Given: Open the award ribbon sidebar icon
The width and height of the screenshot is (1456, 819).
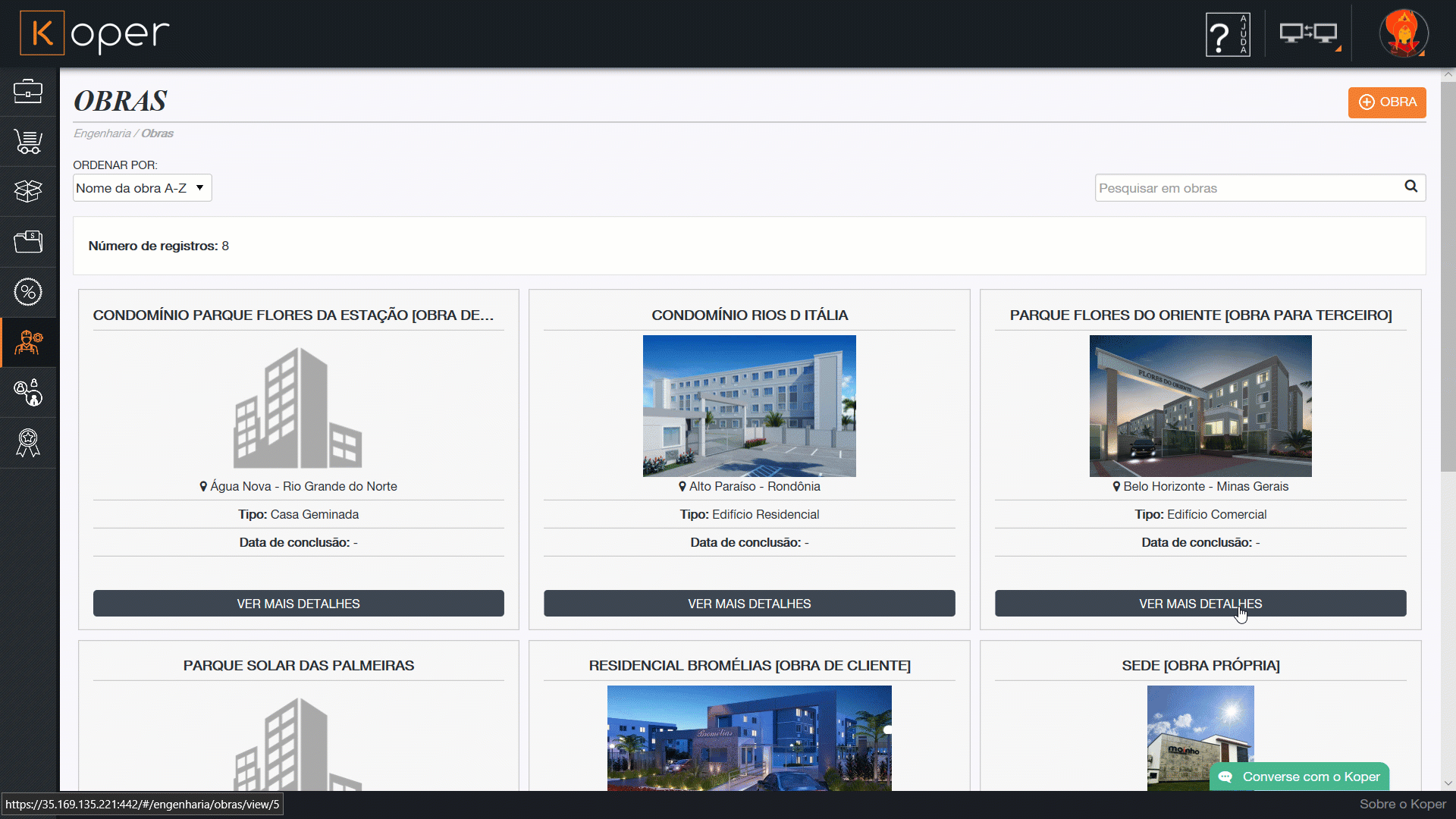Looking at the screenshot, I should (x=28, y=443).
